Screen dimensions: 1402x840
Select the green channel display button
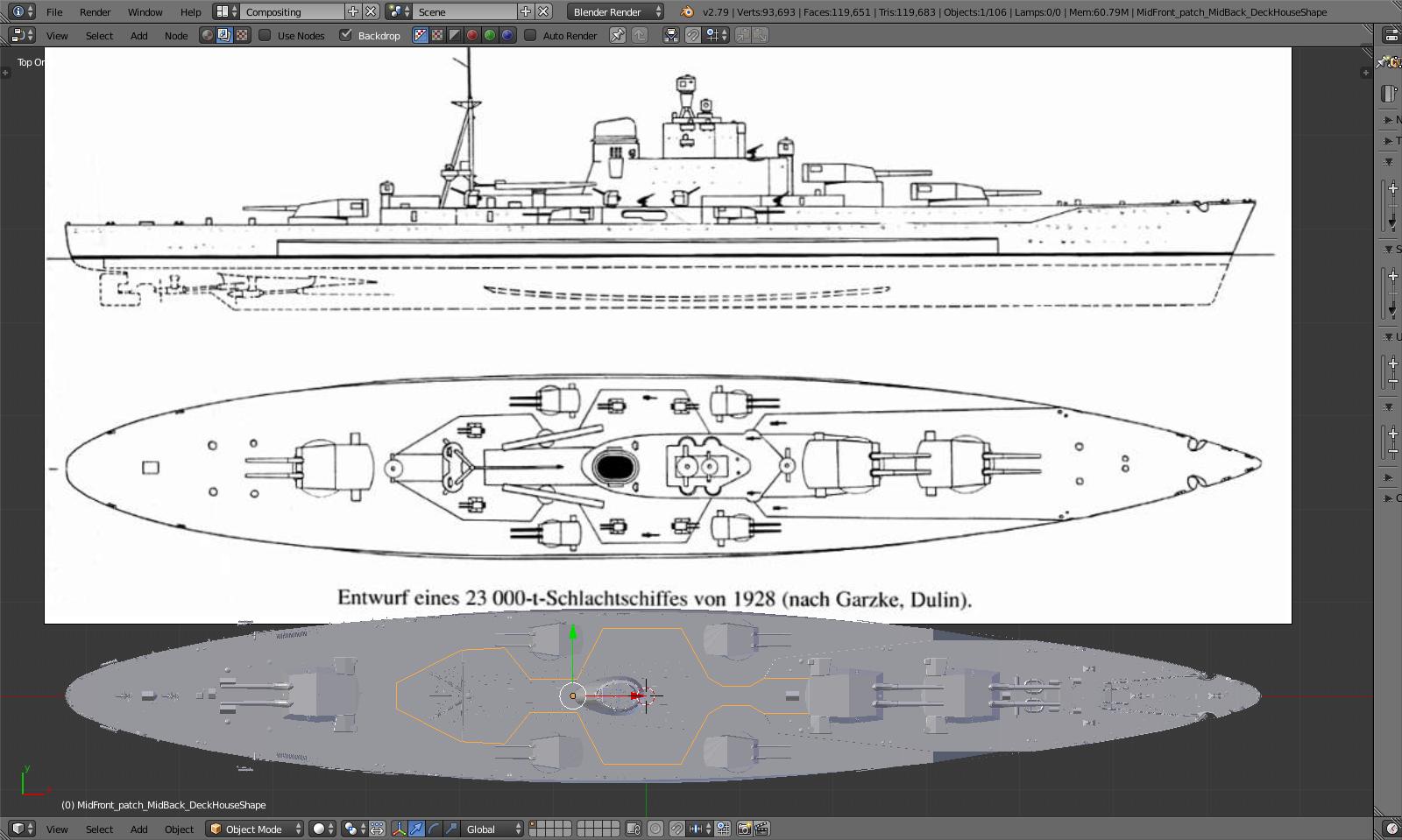click(x=490, y=35)
